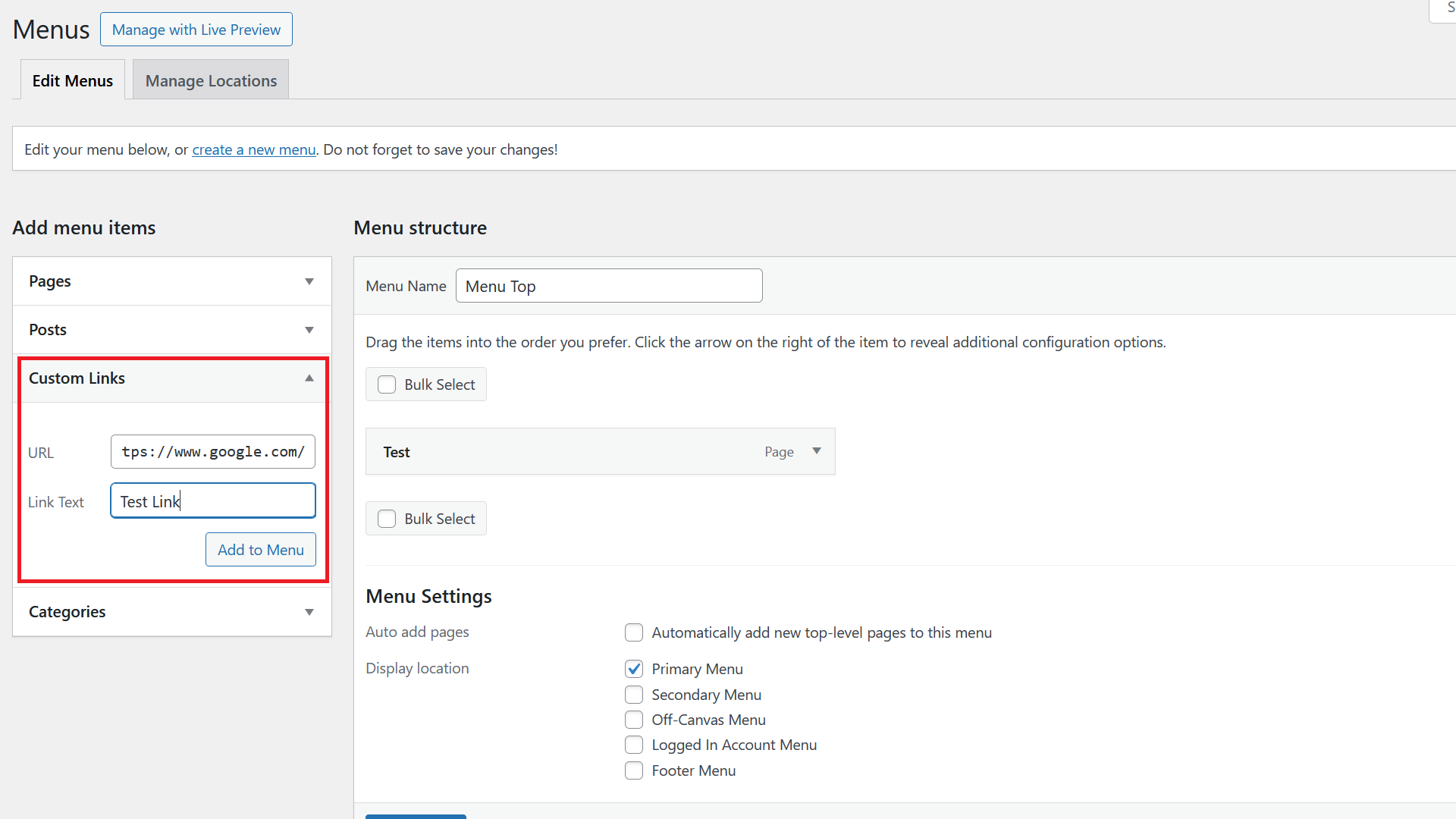Click the Page type label on Test item
The height and width of the screenshot is (819, 1456).
pos(779,452)
